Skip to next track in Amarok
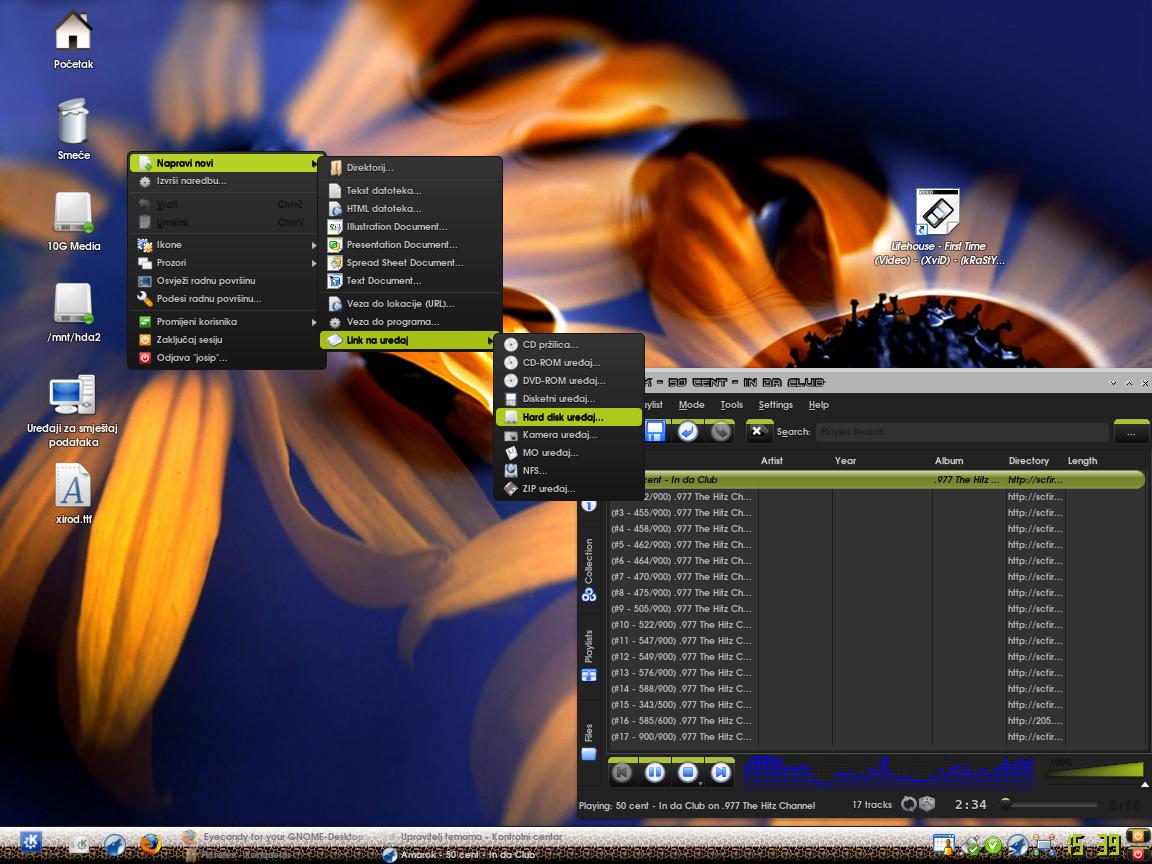Screen dimensions: 1152x864 [x=721, y=772]
